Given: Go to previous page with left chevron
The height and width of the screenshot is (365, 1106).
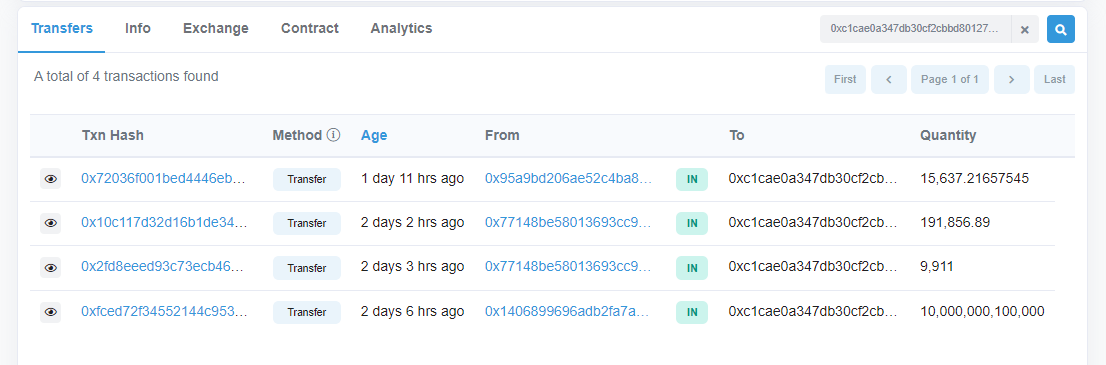Looking at the screenshot, I should pyautogui.click(x=889, y=80).
